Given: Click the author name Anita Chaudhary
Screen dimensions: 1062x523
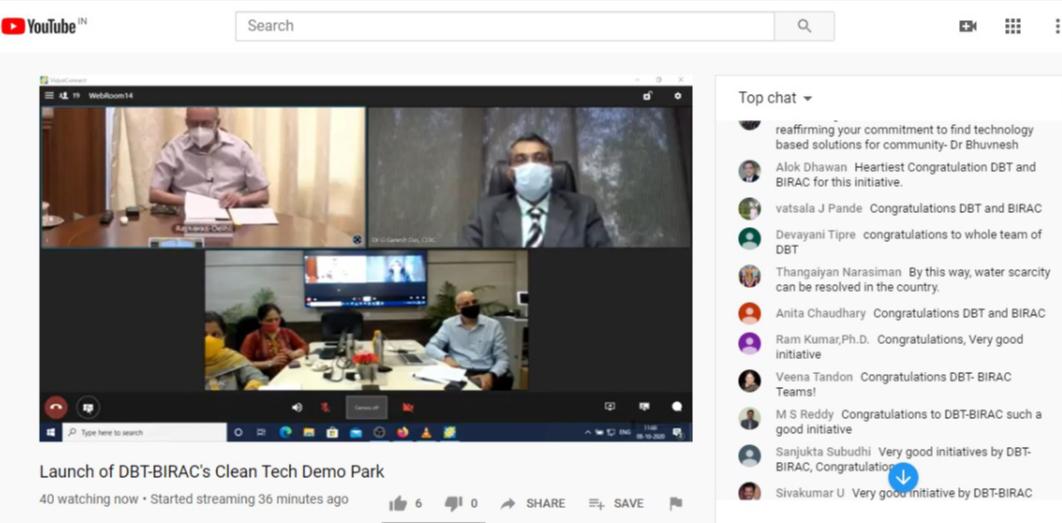Looking at the screenshot, I should click(821, 314).
